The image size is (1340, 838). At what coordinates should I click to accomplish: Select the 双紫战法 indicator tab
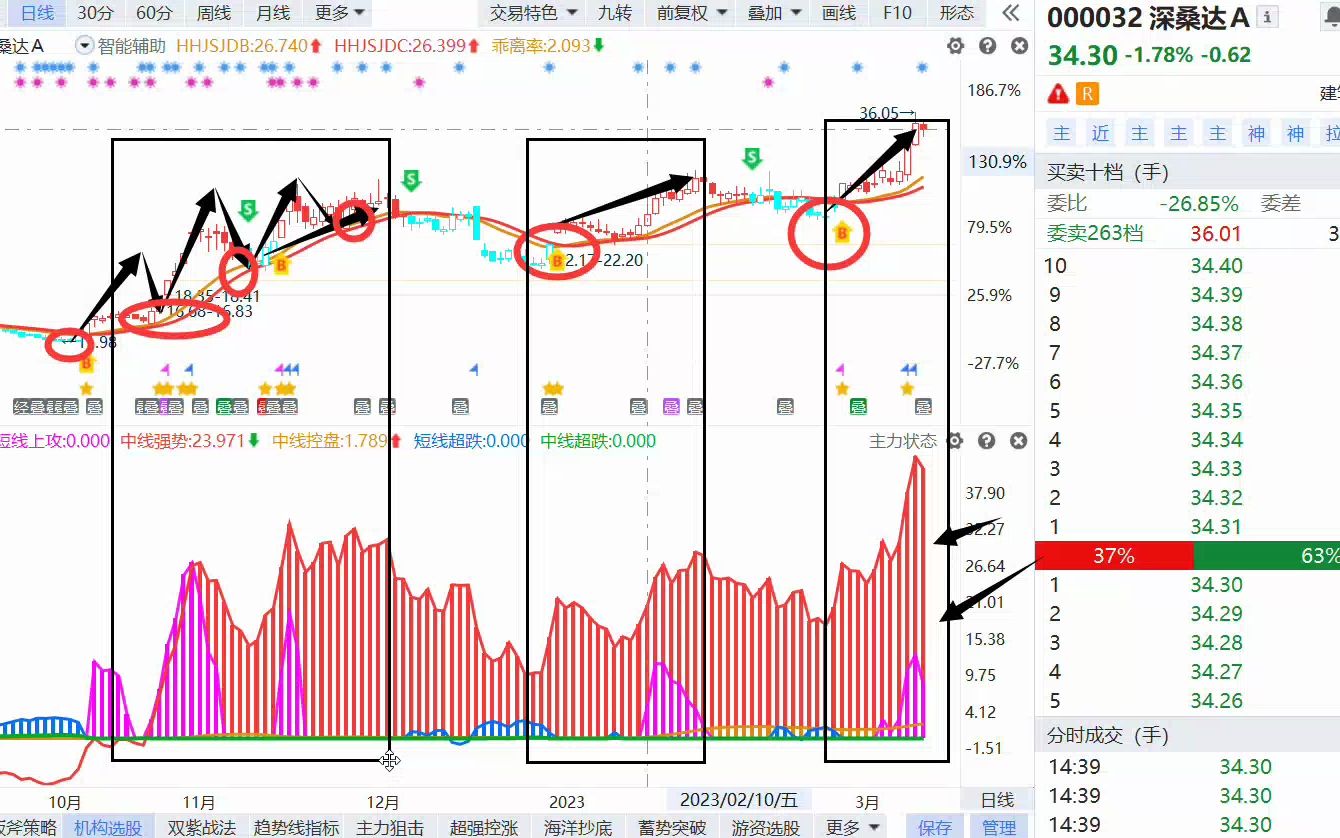201,827
